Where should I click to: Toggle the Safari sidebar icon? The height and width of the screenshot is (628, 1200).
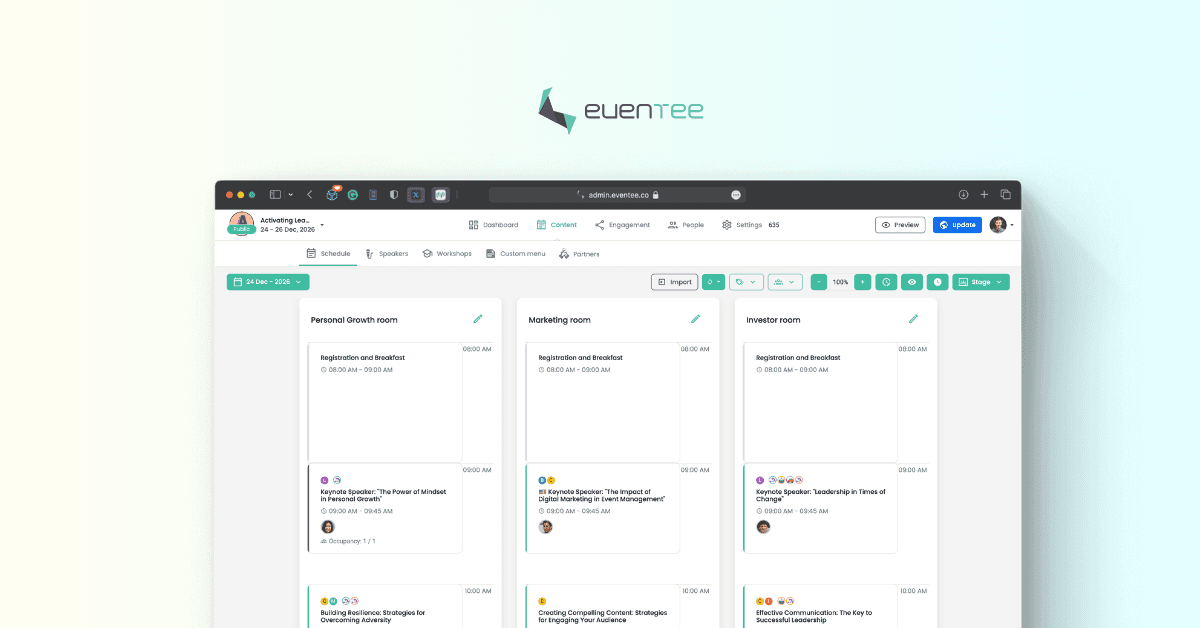pos(275,195)
